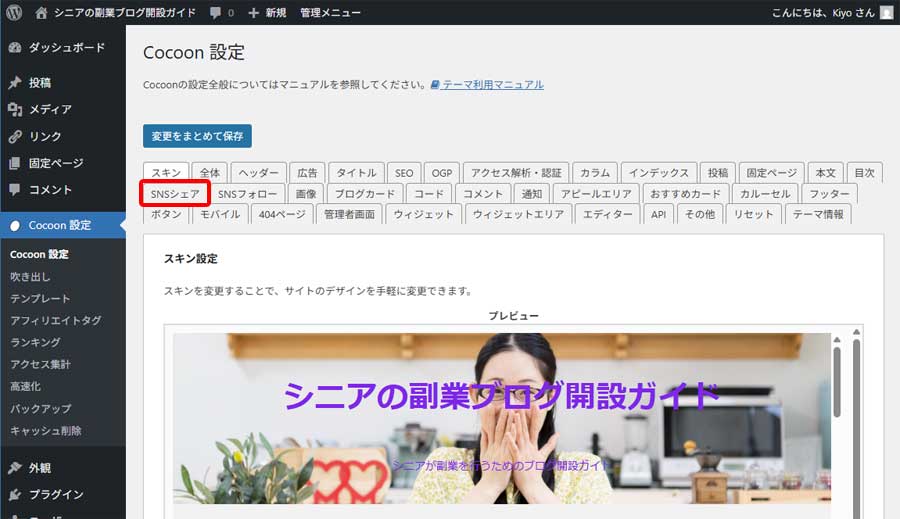Viewport: 900px width, 519px height.
Task: Select the スキン tab
Action: click(x=166, y=173)
